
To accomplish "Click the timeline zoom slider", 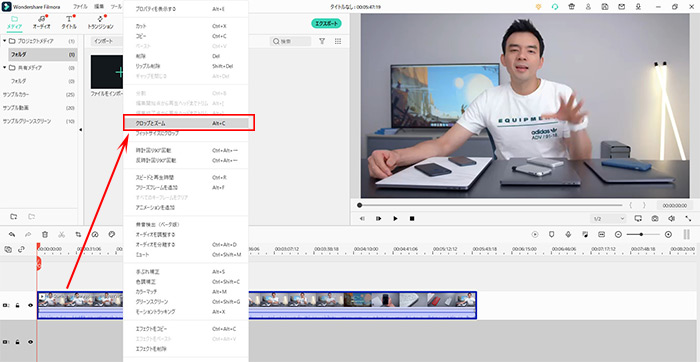I will pos(643,234).
